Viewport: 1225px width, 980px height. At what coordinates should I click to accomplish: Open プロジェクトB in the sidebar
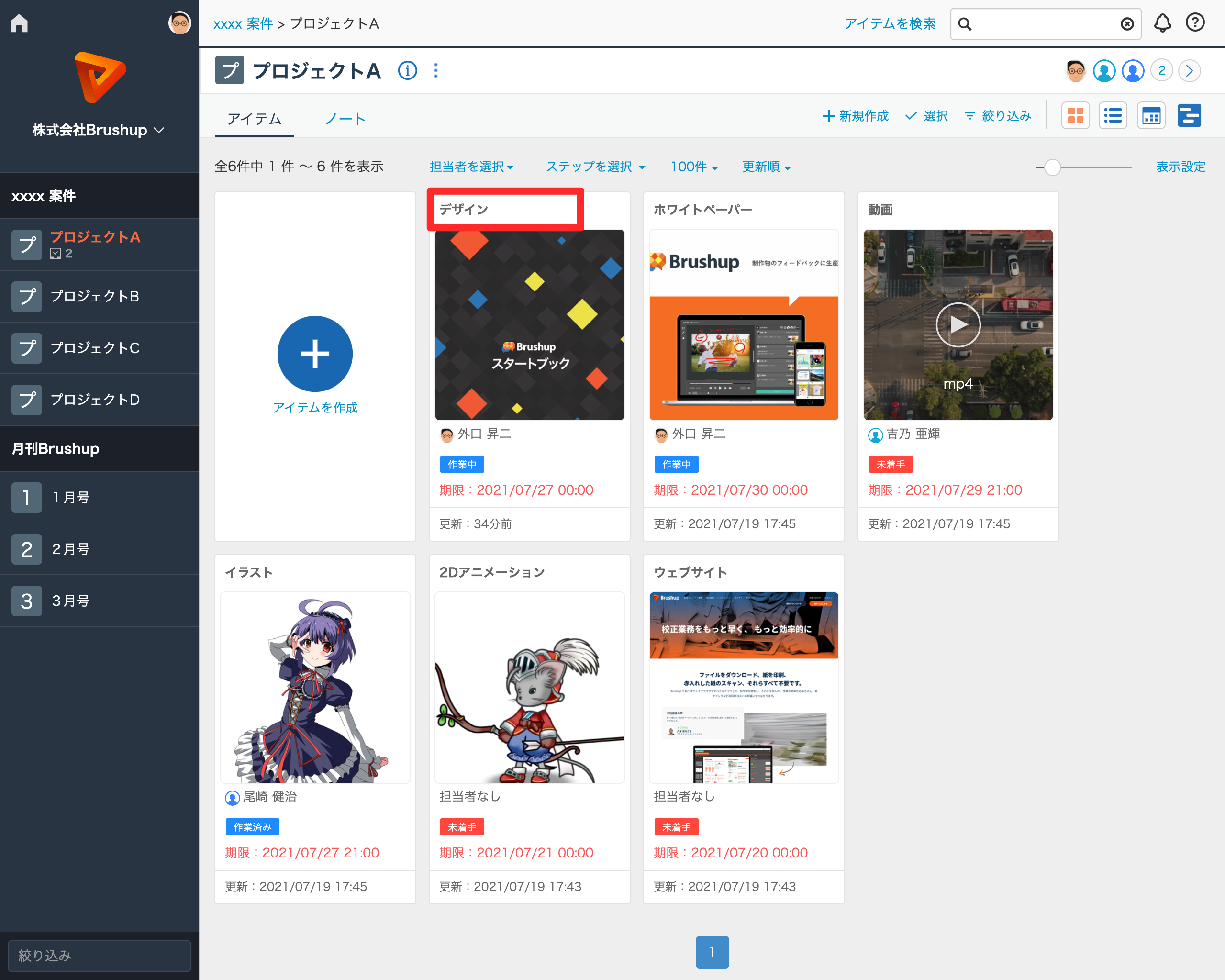click(x=95, y=296)
